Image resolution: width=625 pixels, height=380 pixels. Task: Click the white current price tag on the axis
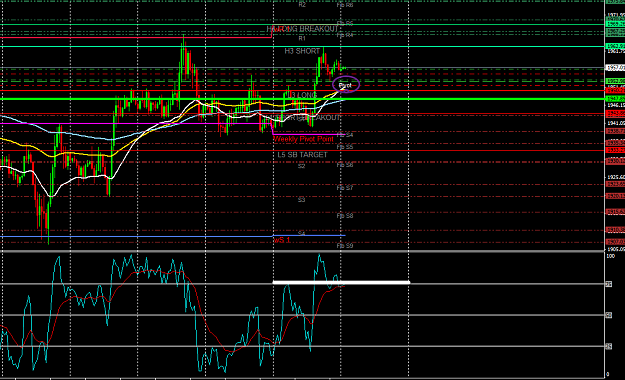tap(615, 68)
